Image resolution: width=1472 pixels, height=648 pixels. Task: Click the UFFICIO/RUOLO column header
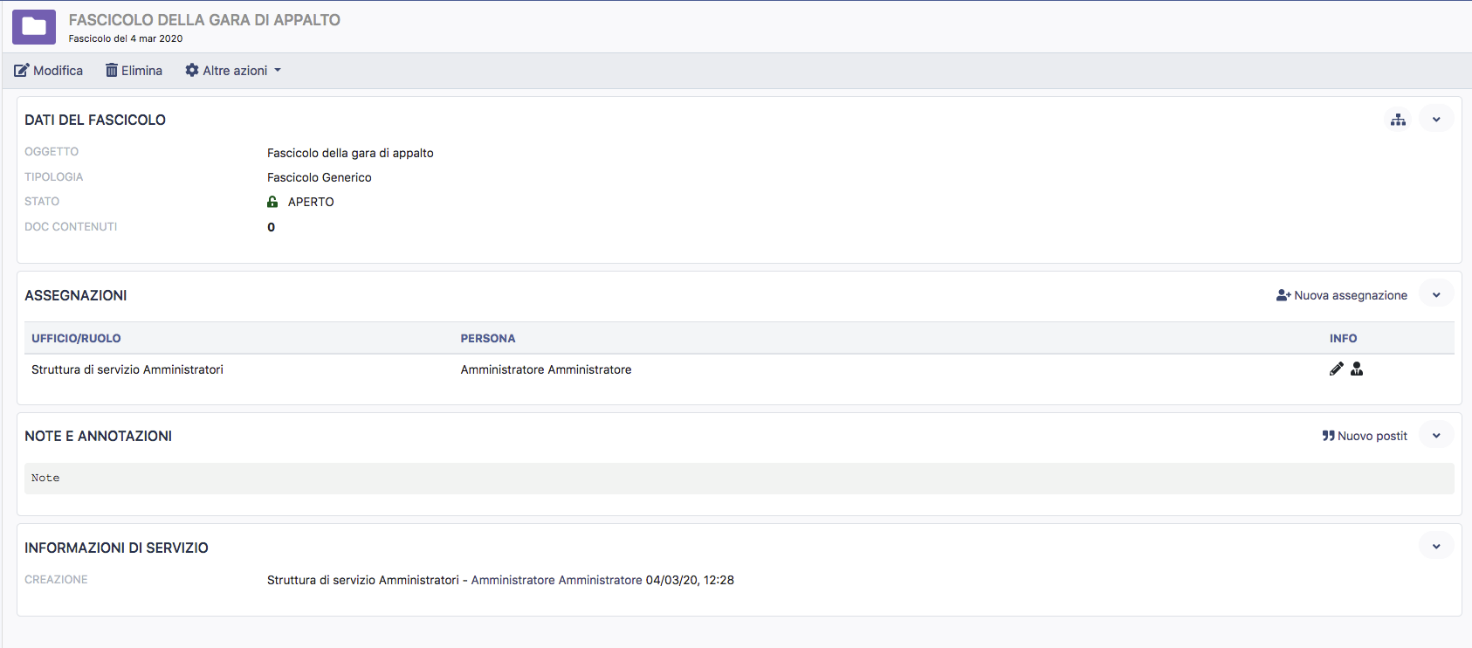pyautogui.click(x=76, y=339)
